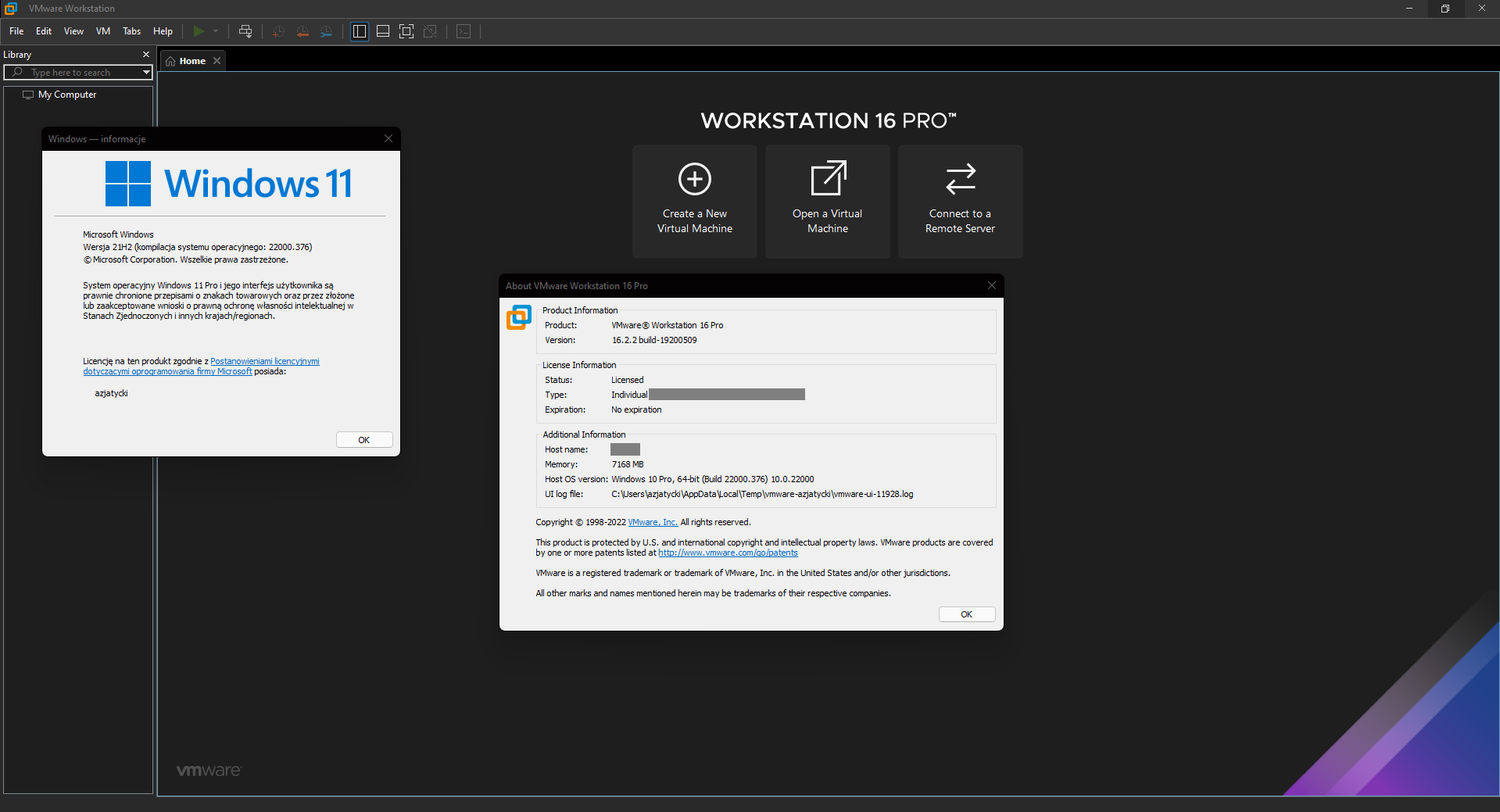Click Connect to a Remote Server
Viewport: 1500px width, 812px height.
point(961,202)
